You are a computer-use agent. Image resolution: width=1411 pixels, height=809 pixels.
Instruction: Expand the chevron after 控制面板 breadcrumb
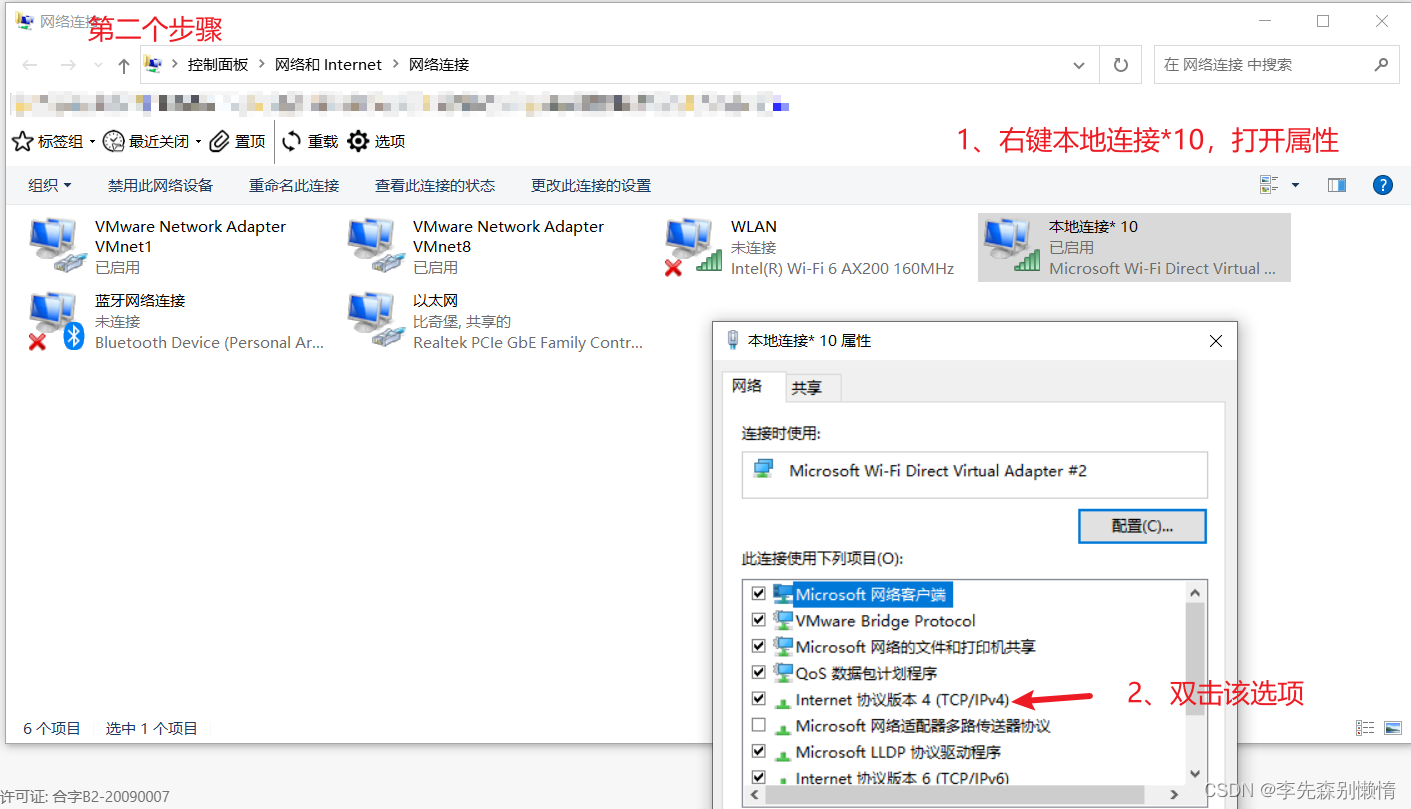click(262, 65)
